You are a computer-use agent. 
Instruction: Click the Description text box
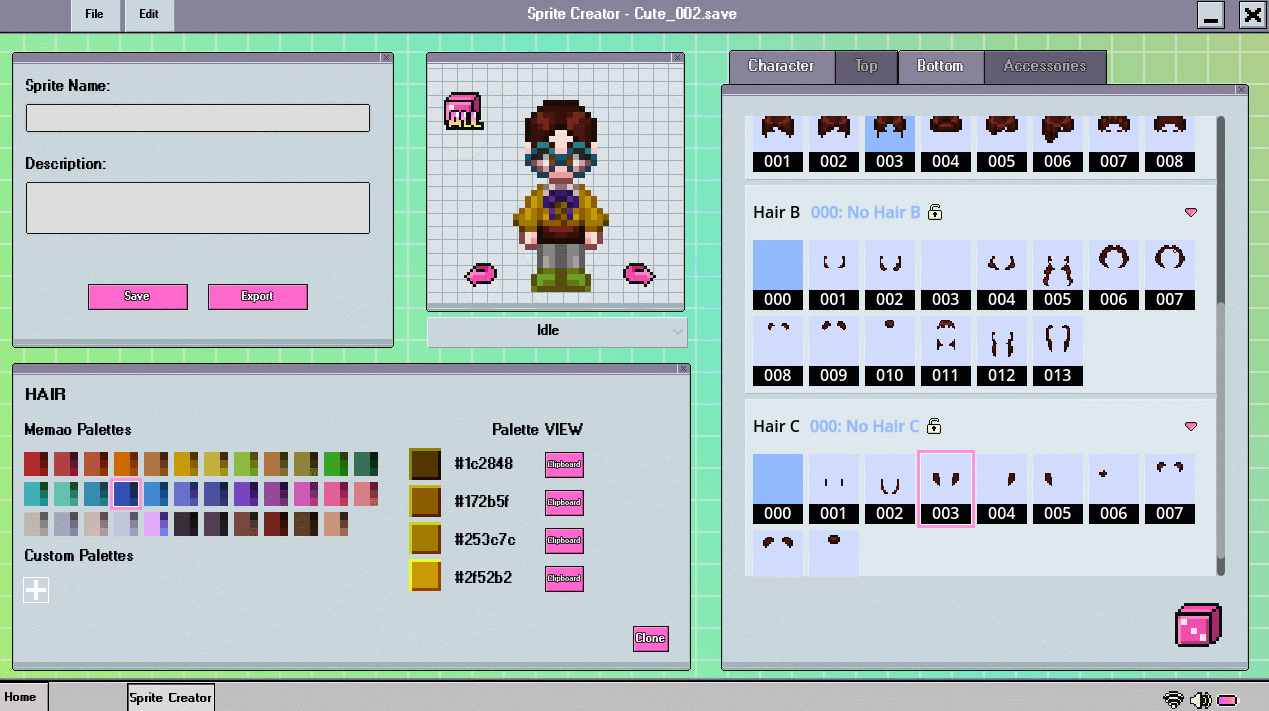(x=198, y=208)
